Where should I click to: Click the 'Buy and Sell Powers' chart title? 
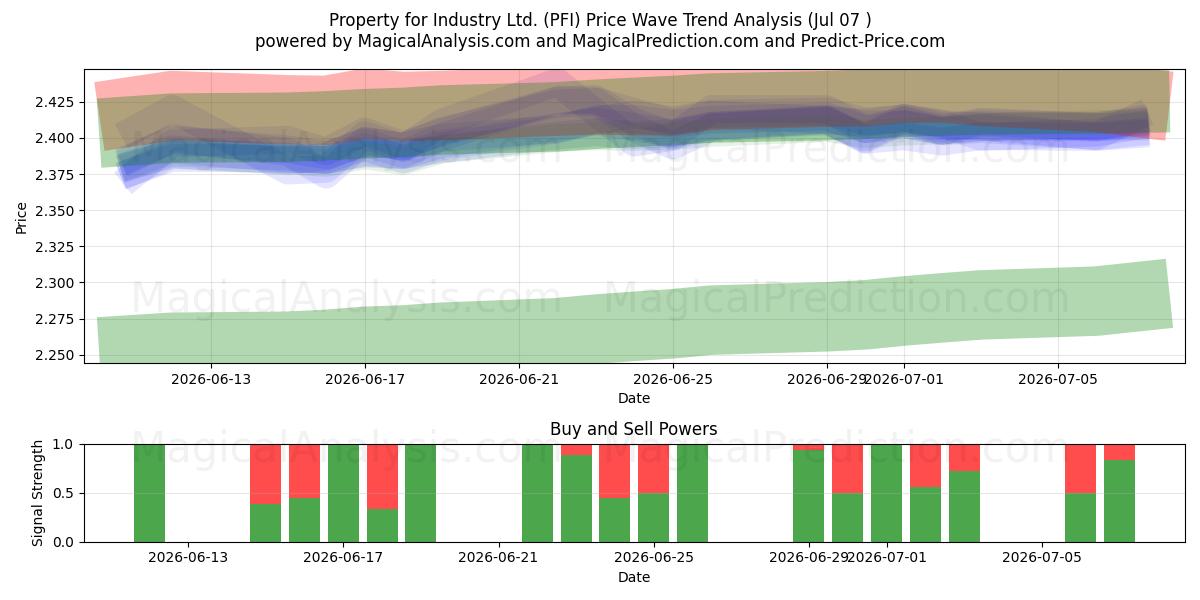coord(634,429)
